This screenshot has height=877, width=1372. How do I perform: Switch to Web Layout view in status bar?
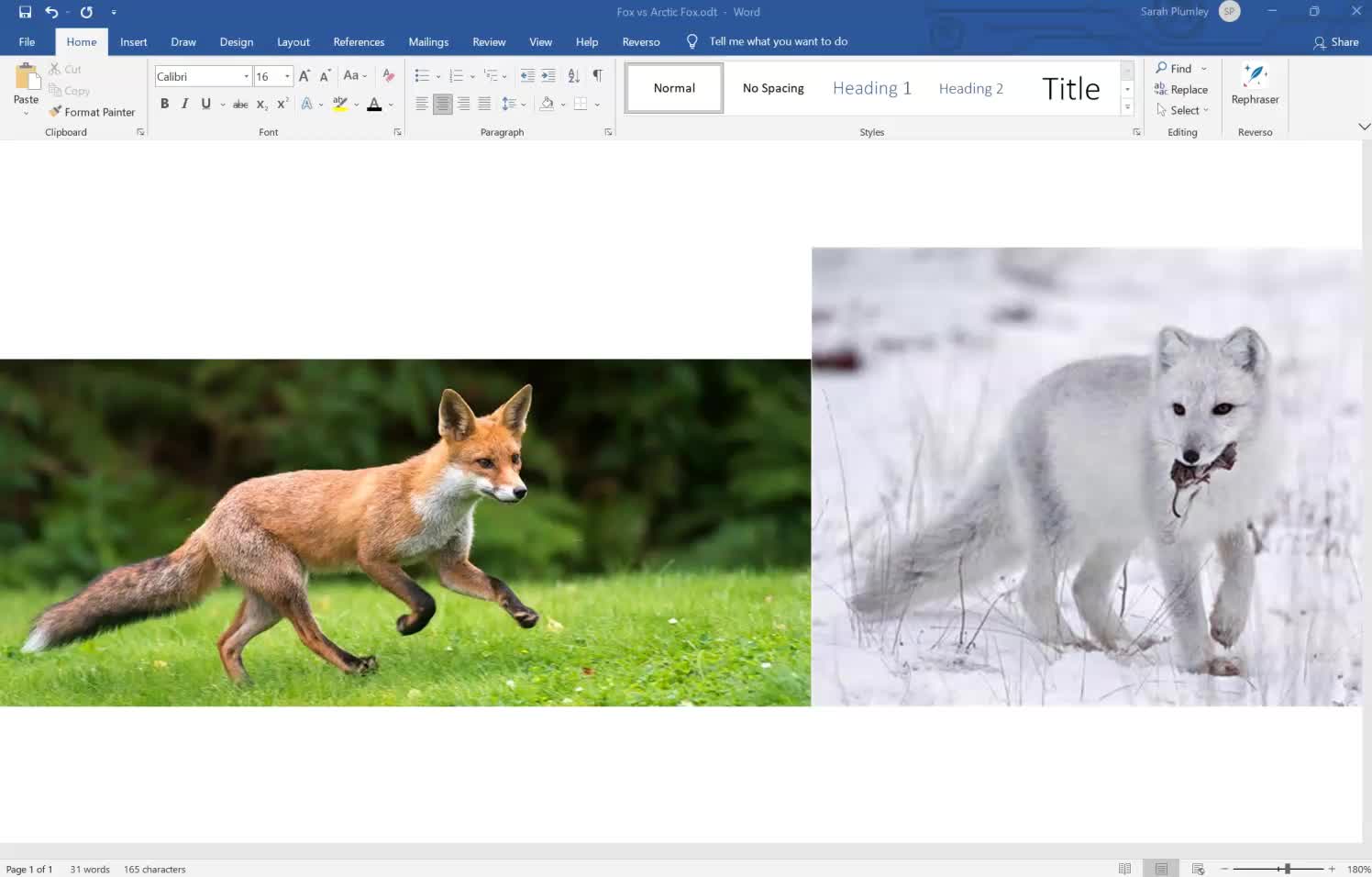[x=1198, y=869]
